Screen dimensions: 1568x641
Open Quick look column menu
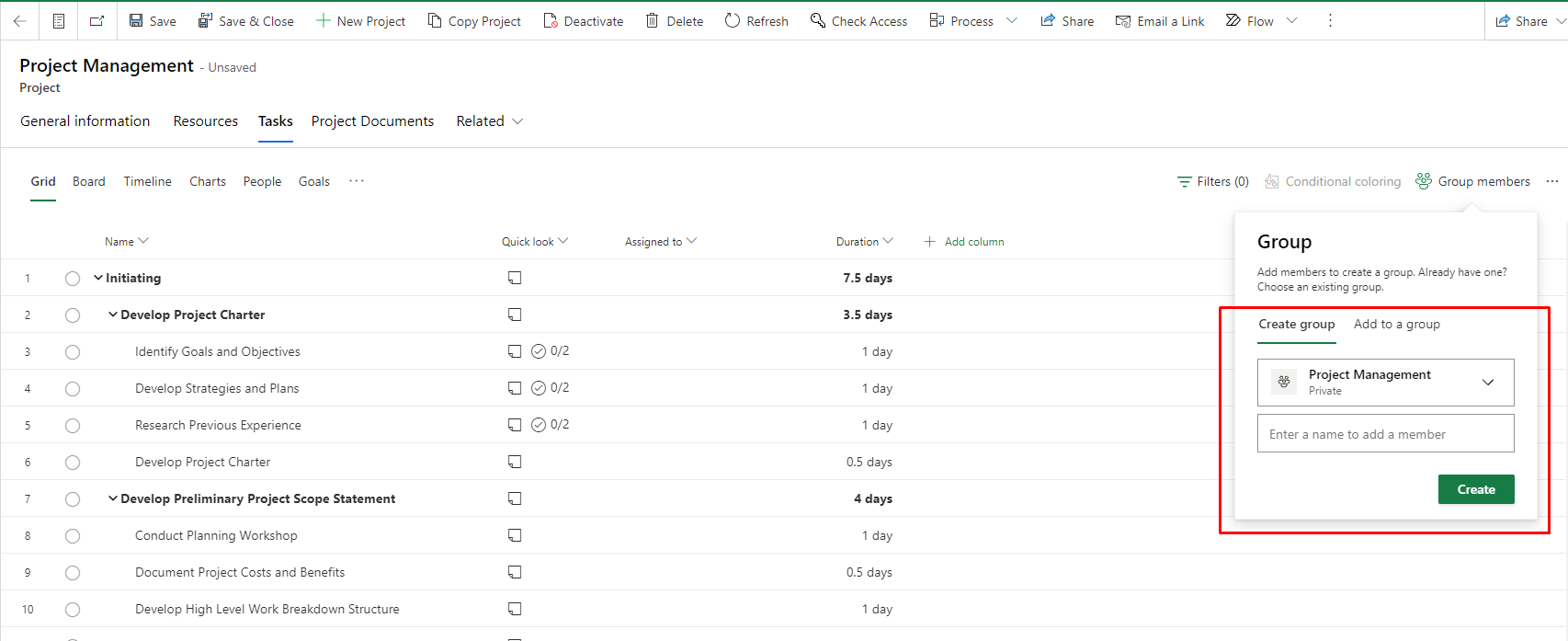(x=535, y=242)
